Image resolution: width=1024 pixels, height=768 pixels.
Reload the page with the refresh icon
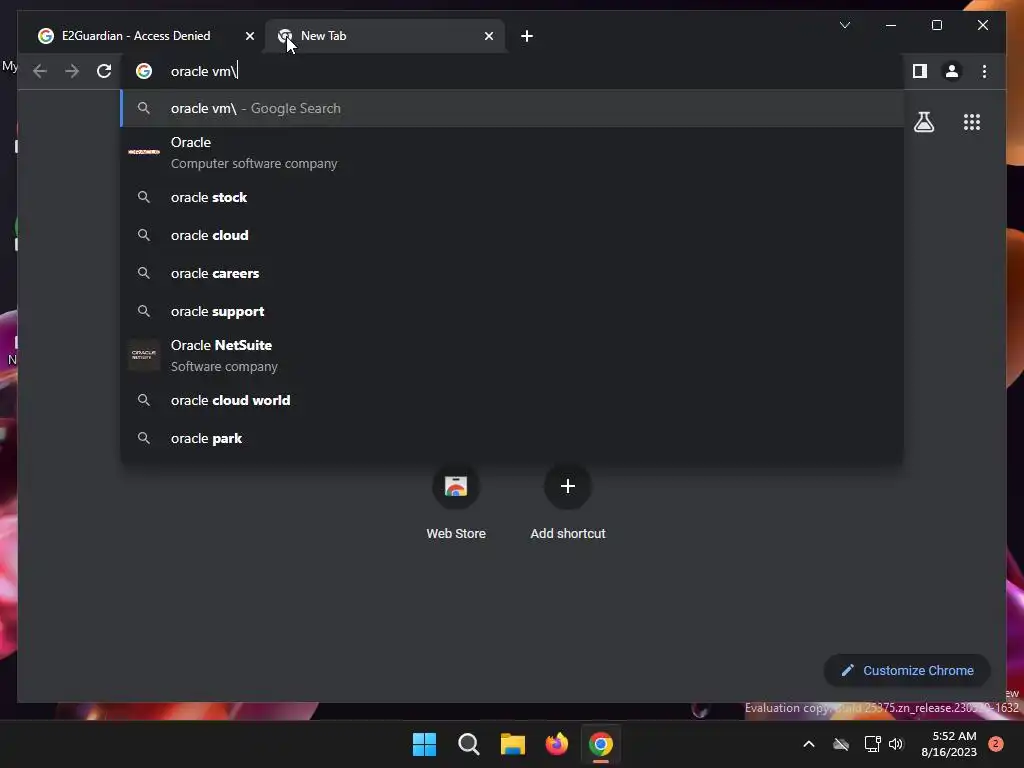click(104, 71)
